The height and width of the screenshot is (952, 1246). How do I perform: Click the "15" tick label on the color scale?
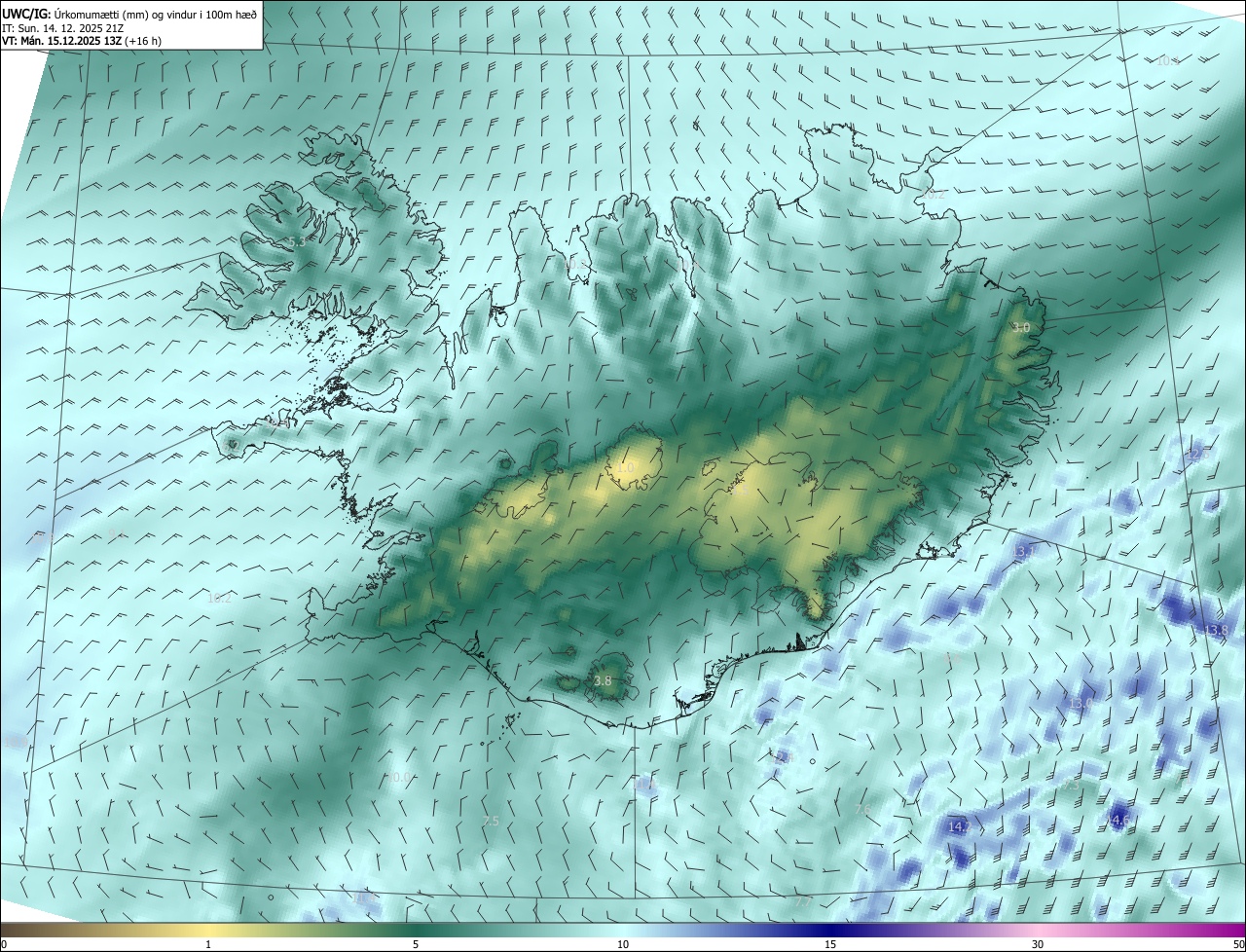pos(830,945)
